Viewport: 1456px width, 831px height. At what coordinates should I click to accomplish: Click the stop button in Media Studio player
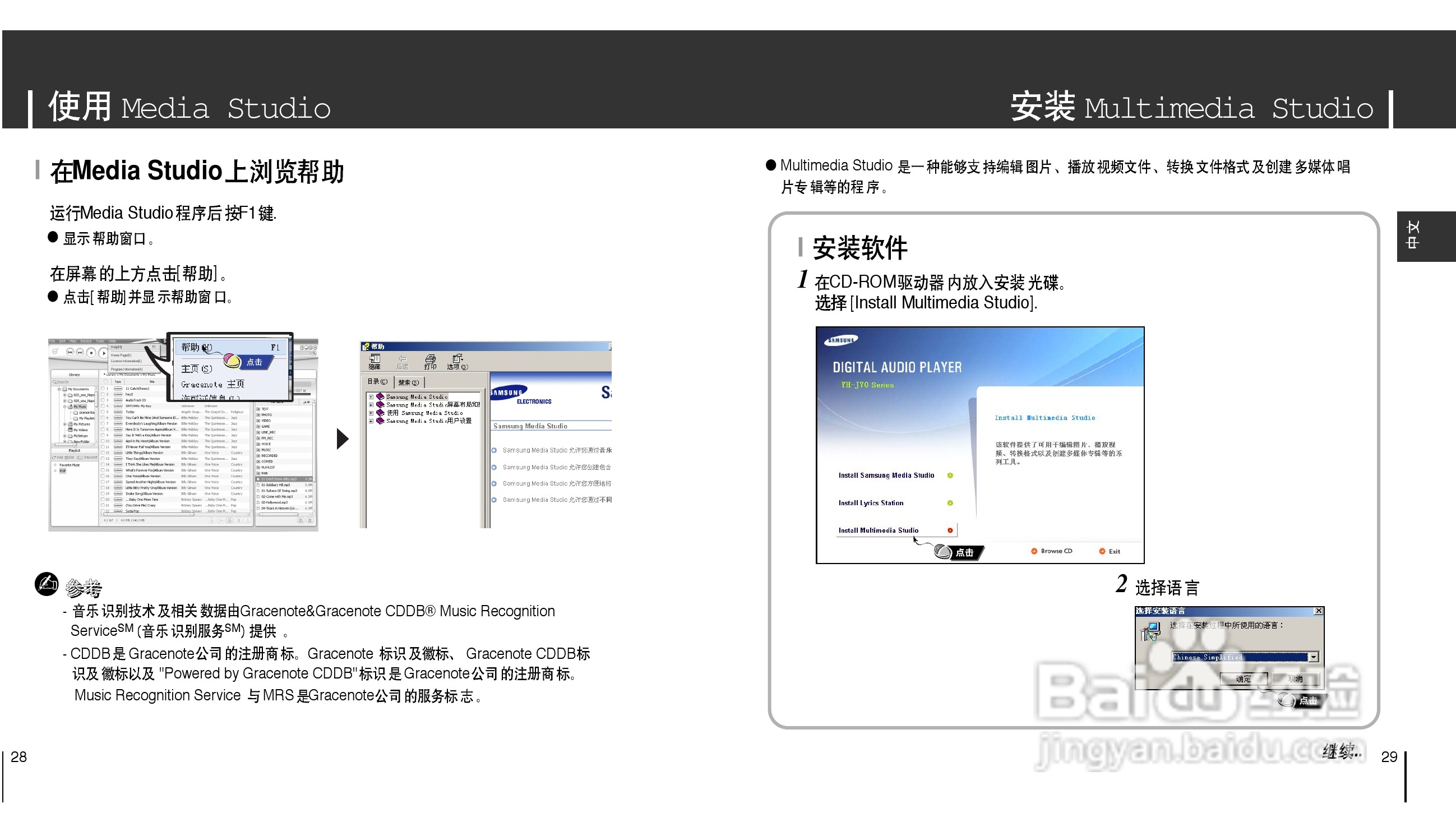point(91,353)
